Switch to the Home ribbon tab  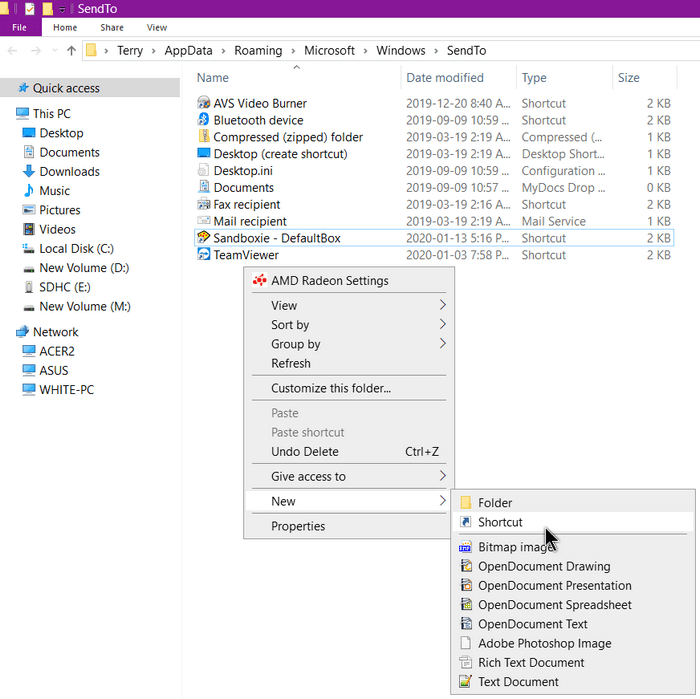coord(65,27)
